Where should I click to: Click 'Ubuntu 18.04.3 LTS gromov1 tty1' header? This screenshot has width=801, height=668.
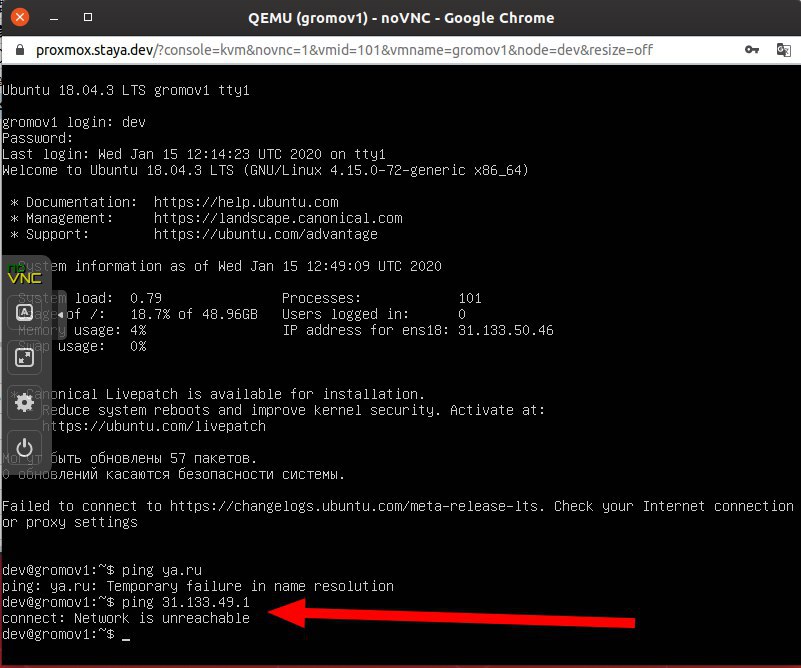pyautogui.click(x=126, y=90)
